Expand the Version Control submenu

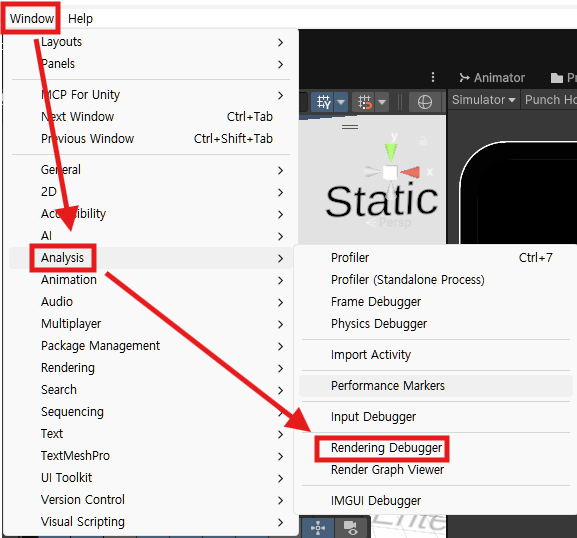[x=151, y=500]
